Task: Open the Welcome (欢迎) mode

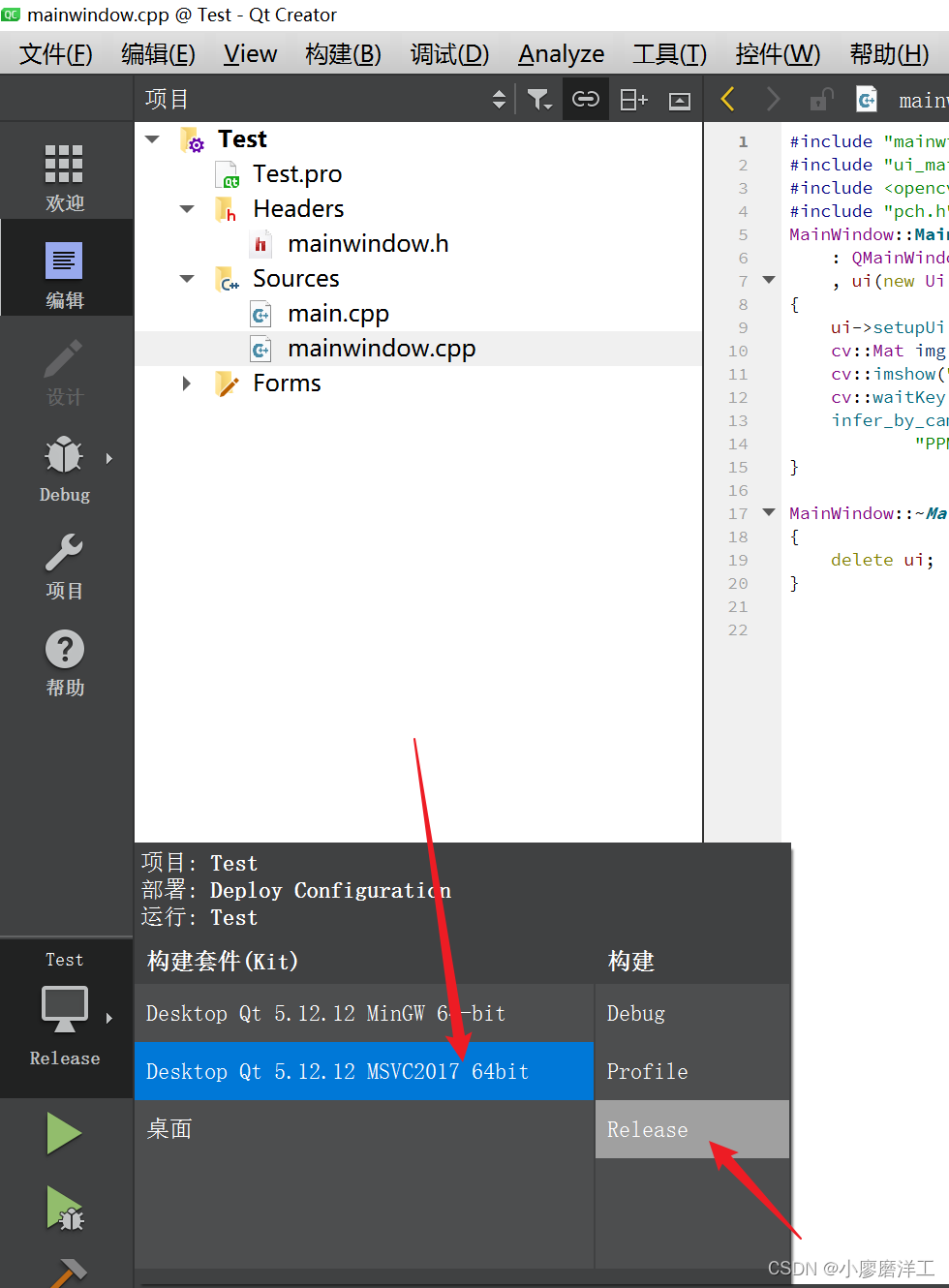Action: pyautogui.click(x=65, y=177)
